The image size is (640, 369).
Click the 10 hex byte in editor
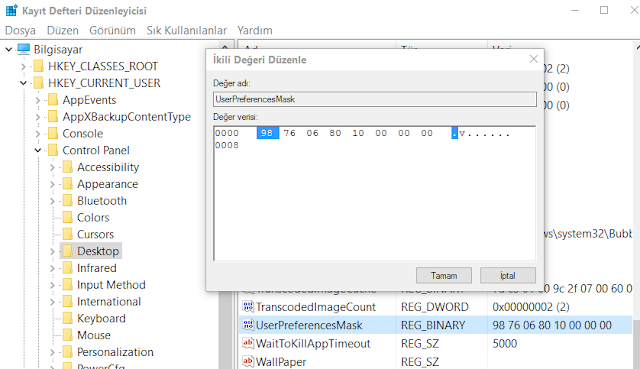click(358, 133)
